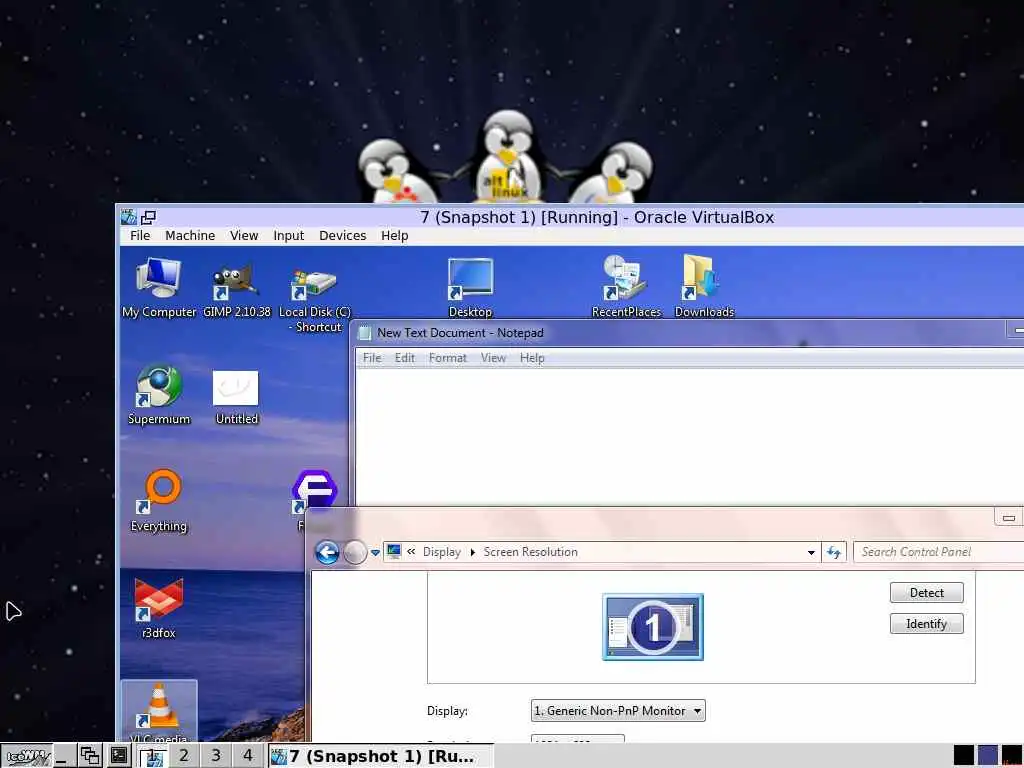Expand the arrow between Display and Screen Resolution

click(472, 552)
